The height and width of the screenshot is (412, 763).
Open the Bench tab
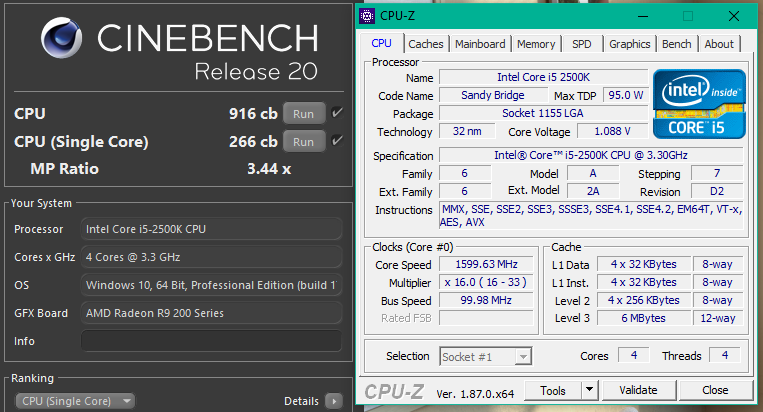pyautogui.click(x=676, y=44)
